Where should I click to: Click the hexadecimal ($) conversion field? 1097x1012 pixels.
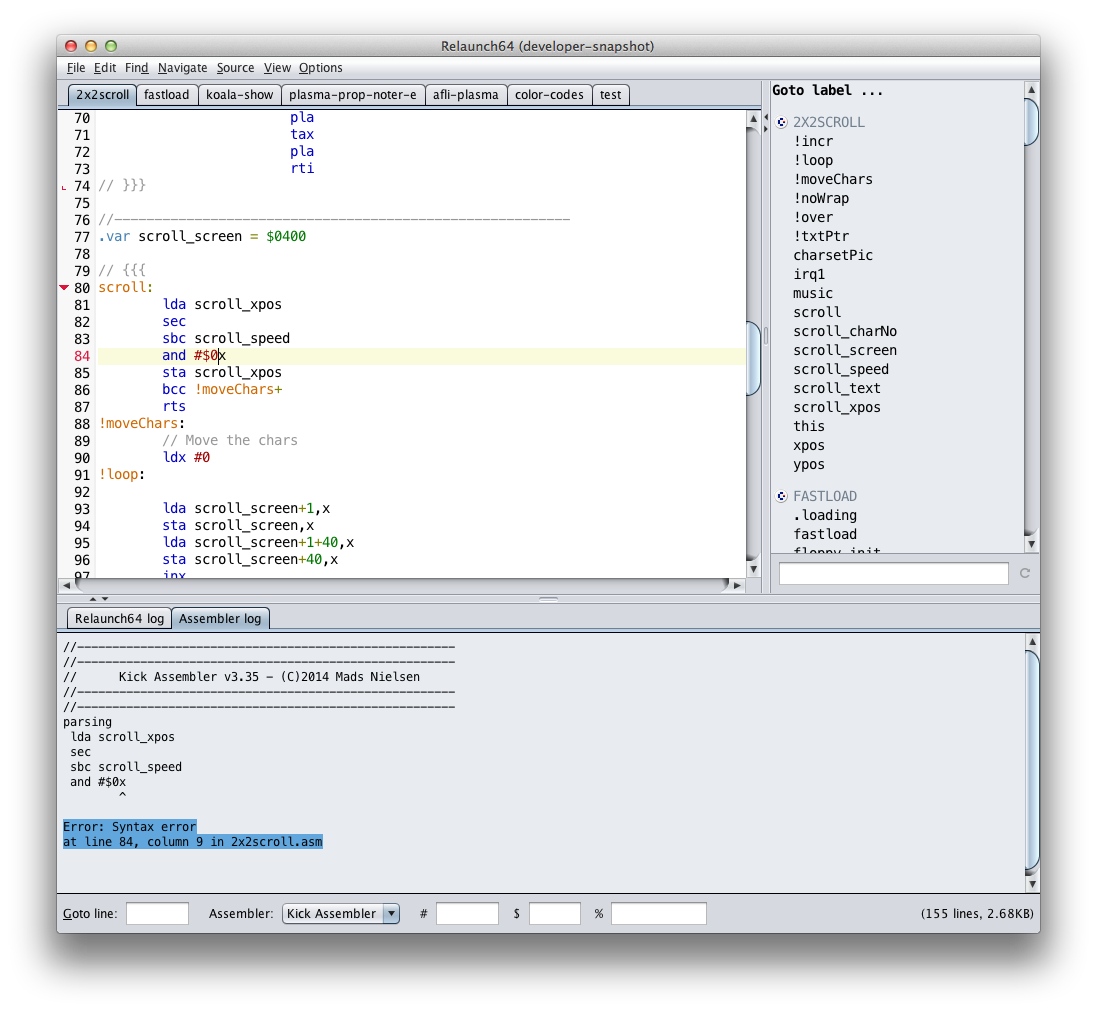coord(554,913)
